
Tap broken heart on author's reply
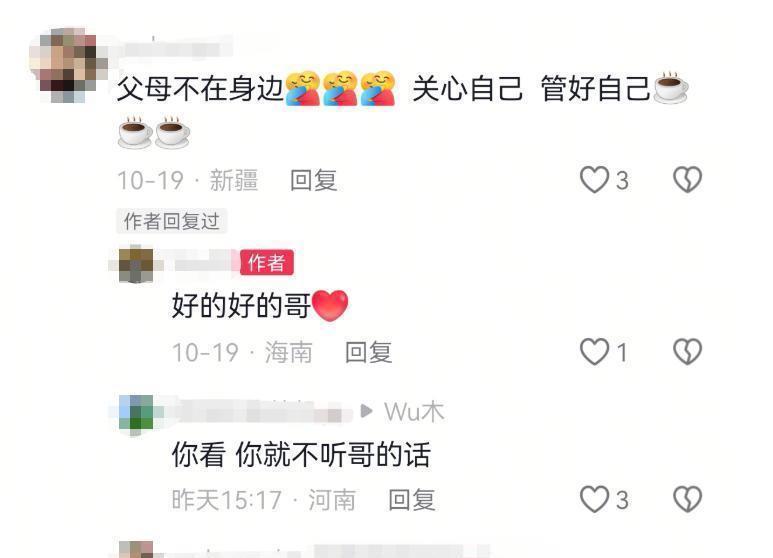[x=688, y=351]
